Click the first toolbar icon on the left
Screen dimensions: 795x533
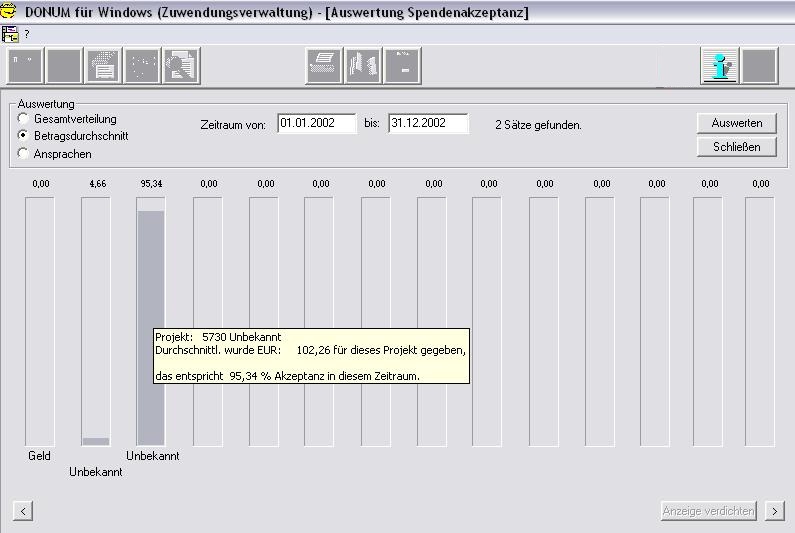click(x=26, y=66)
